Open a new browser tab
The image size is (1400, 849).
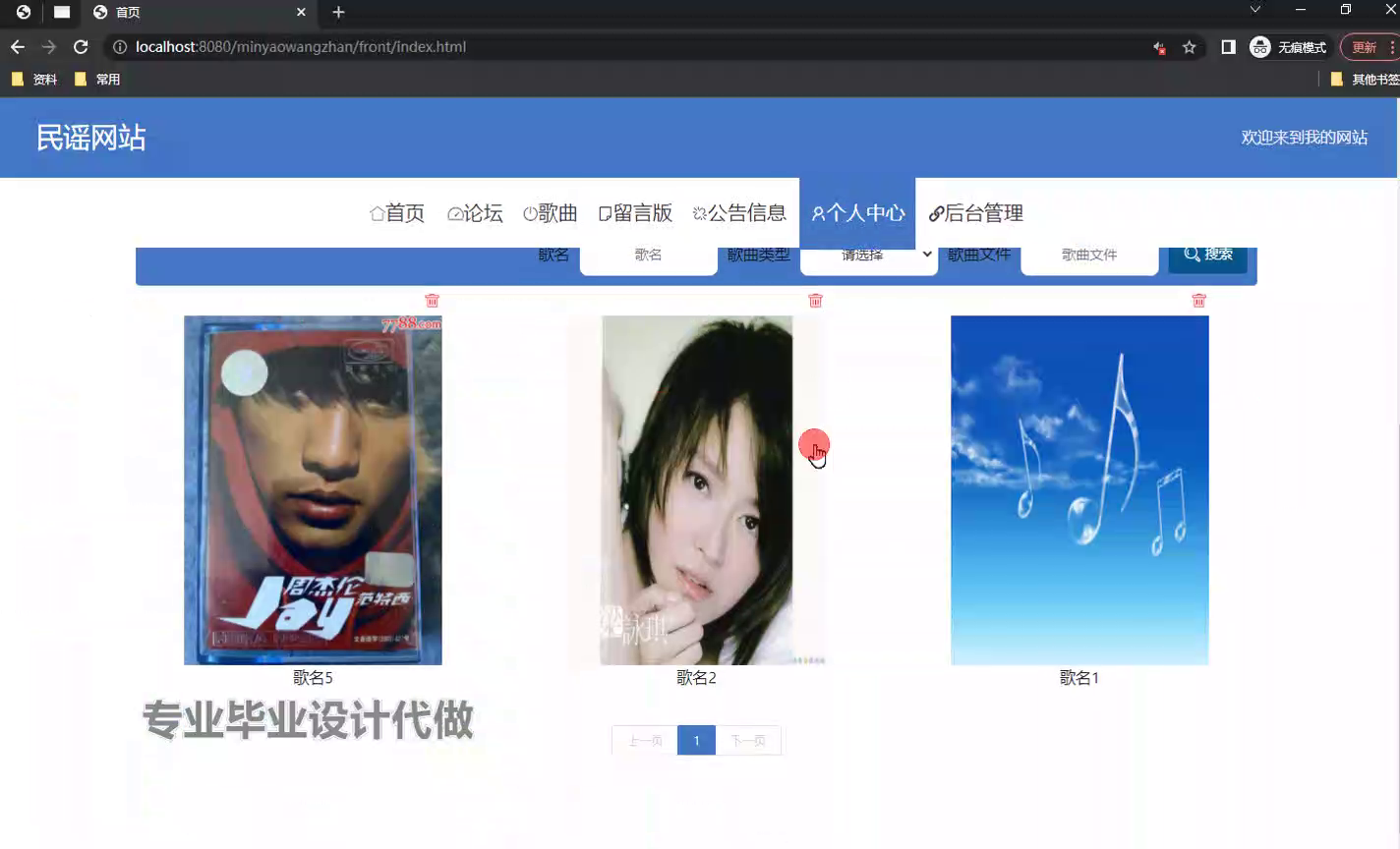click(338, 12)
